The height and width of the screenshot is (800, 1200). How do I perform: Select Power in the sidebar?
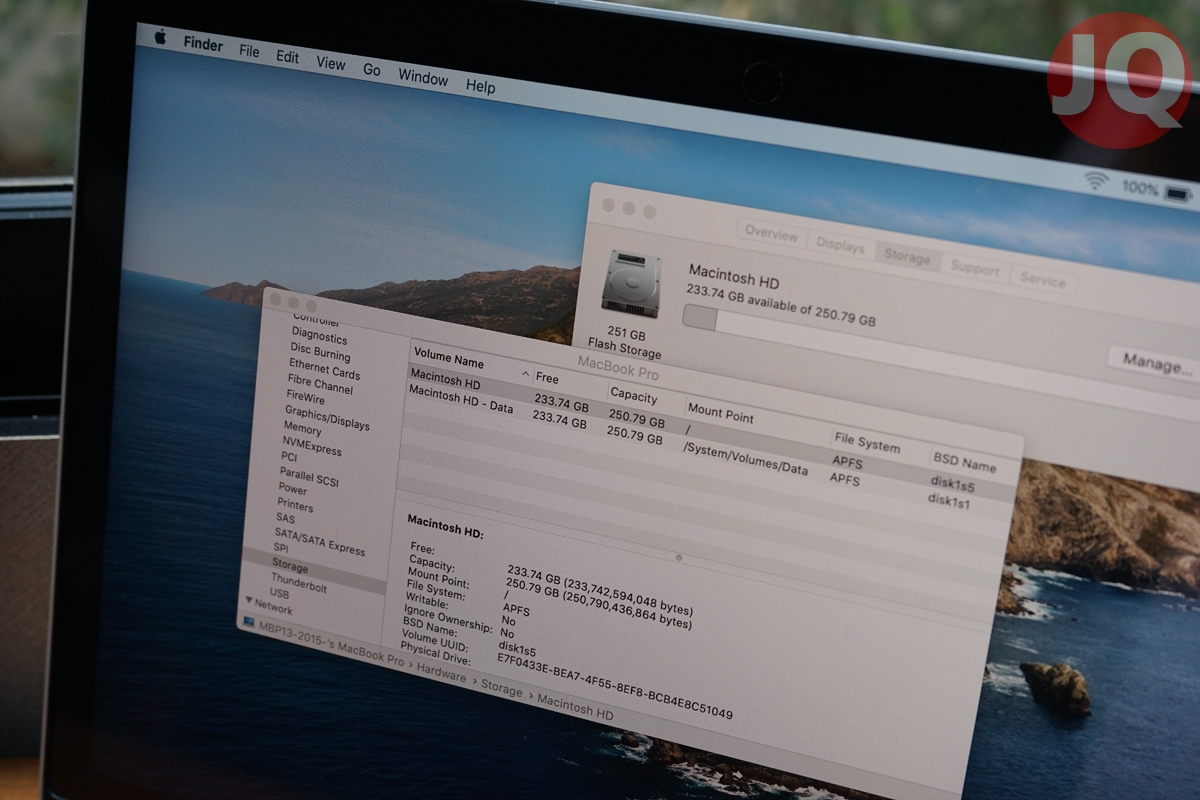coord(292,489)
